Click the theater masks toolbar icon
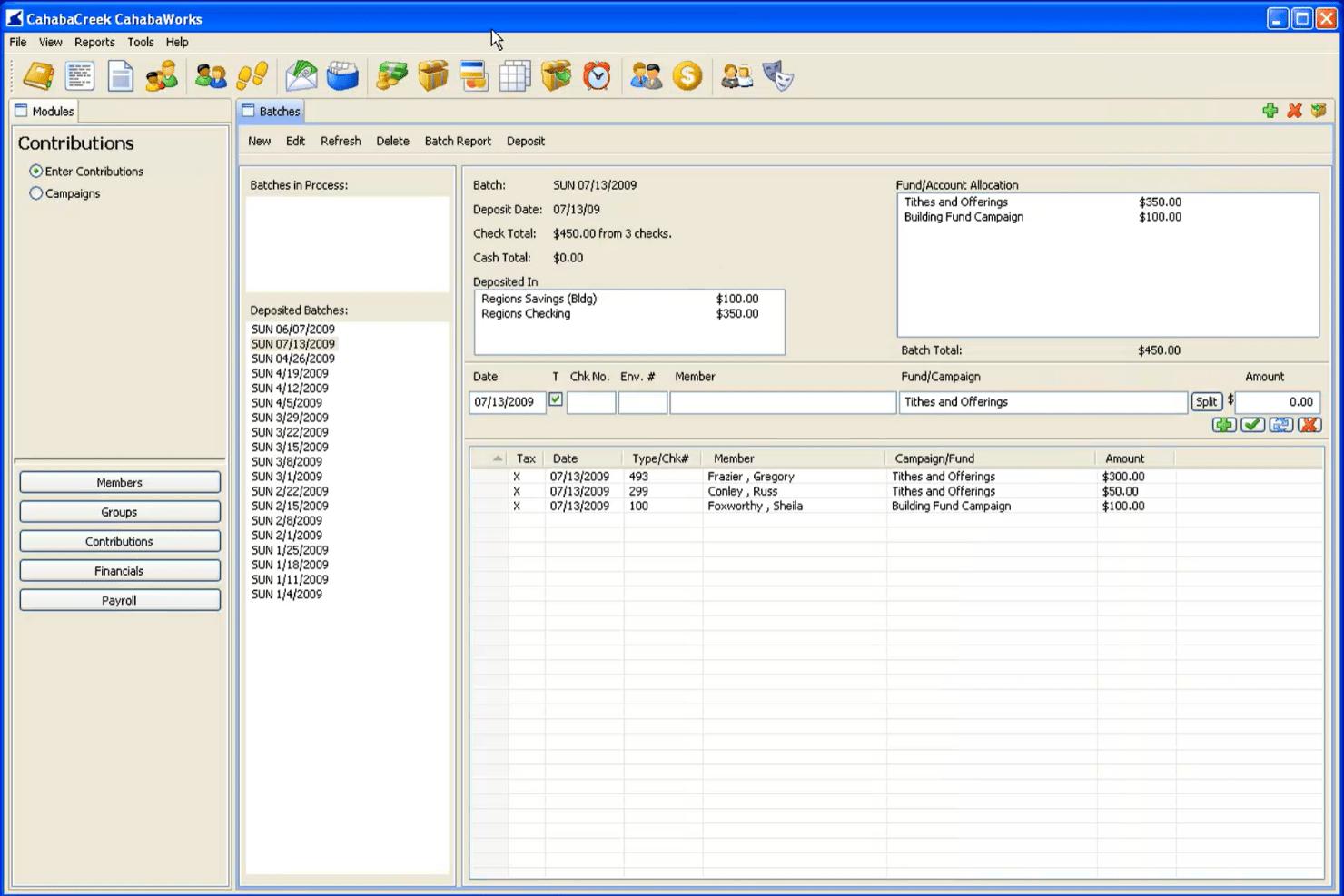Screen dimensions: 1344x896 (778, 76)
